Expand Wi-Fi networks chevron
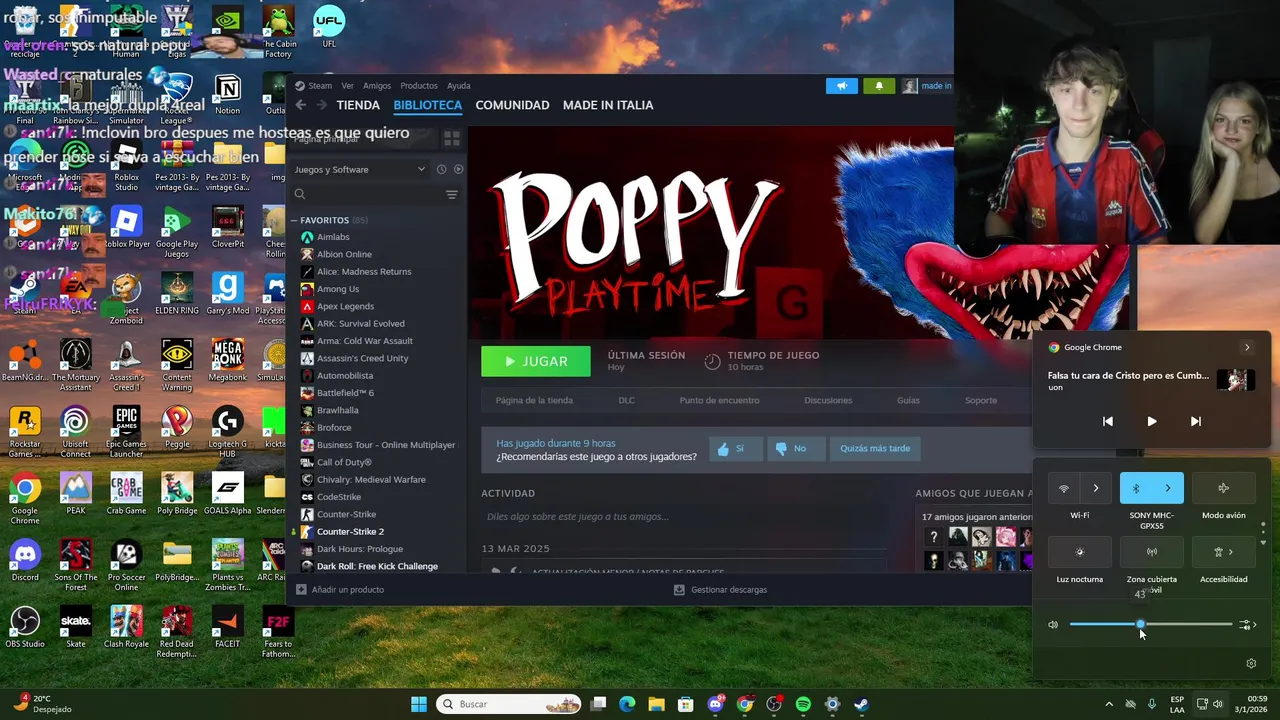The image size is (1280, 720). tap(1096, 488)
